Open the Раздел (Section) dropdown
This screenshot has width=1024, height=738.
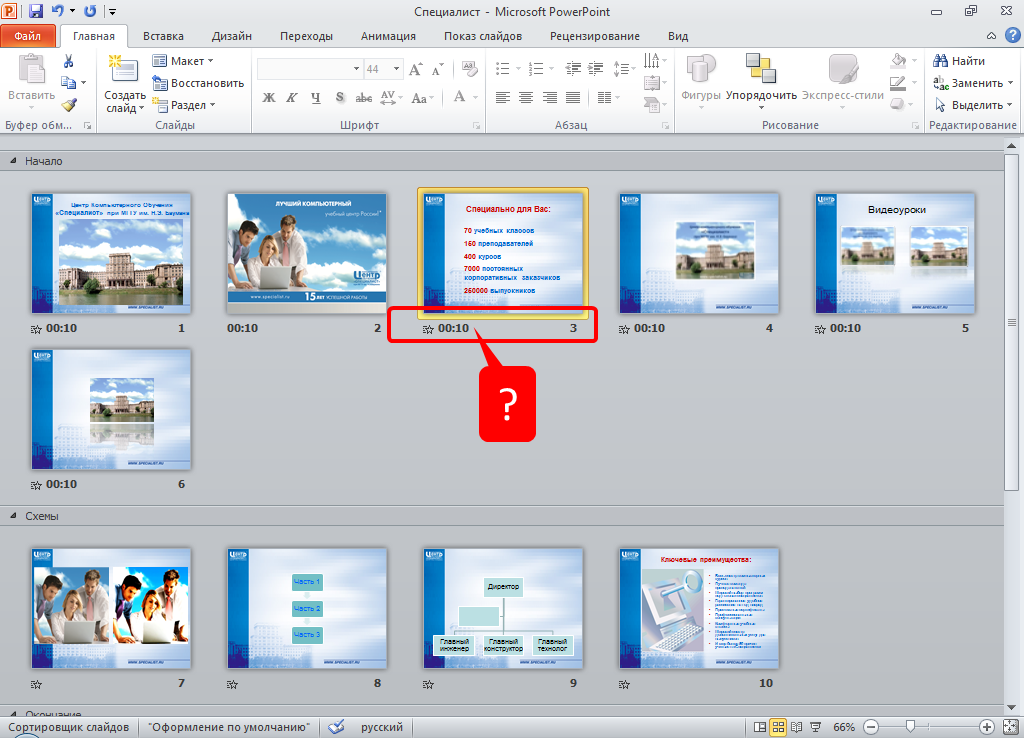point(184,105)
